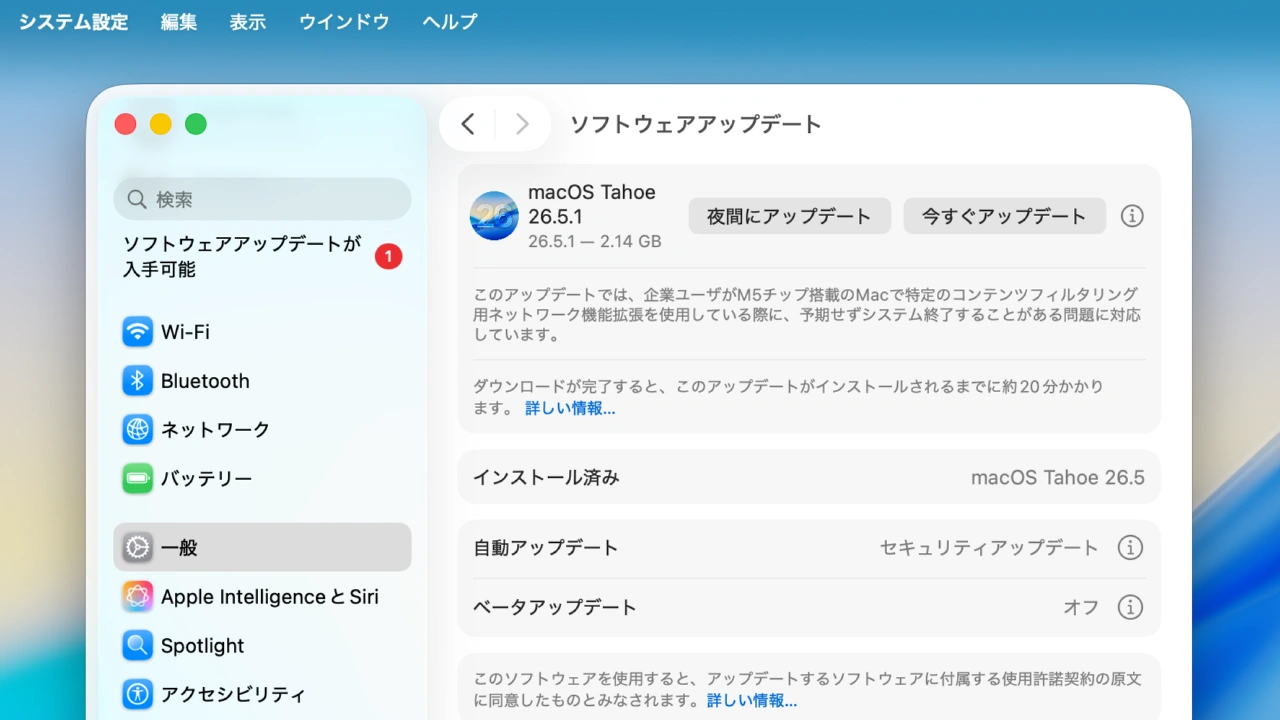The width and height of the screenshot is (1280, 720).
Task: Open the システム設定 menu
Action: (74, 22)
